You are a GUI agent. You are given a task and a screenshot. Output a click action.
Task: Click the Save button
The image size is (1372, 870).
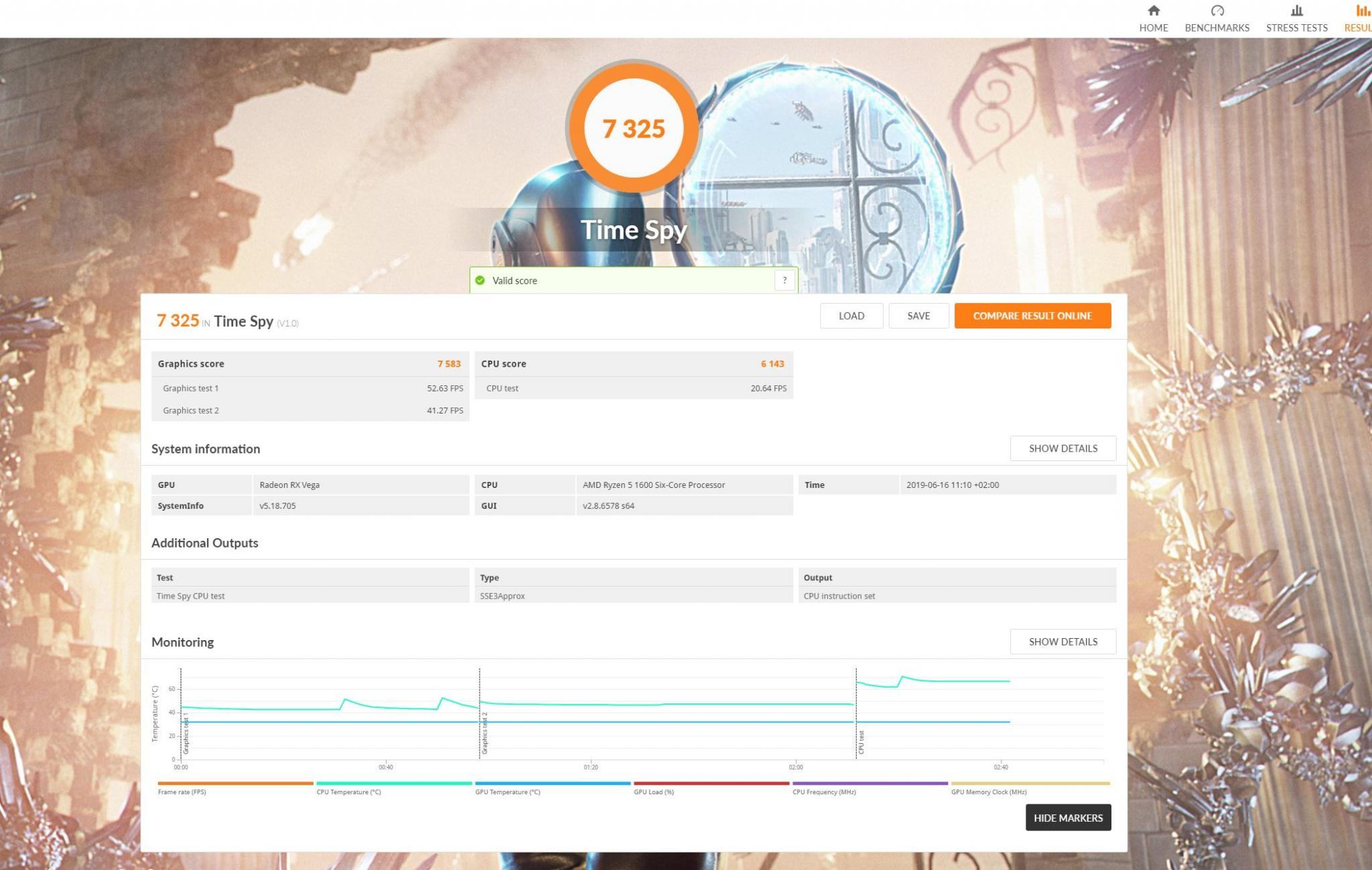click(918, 316)
